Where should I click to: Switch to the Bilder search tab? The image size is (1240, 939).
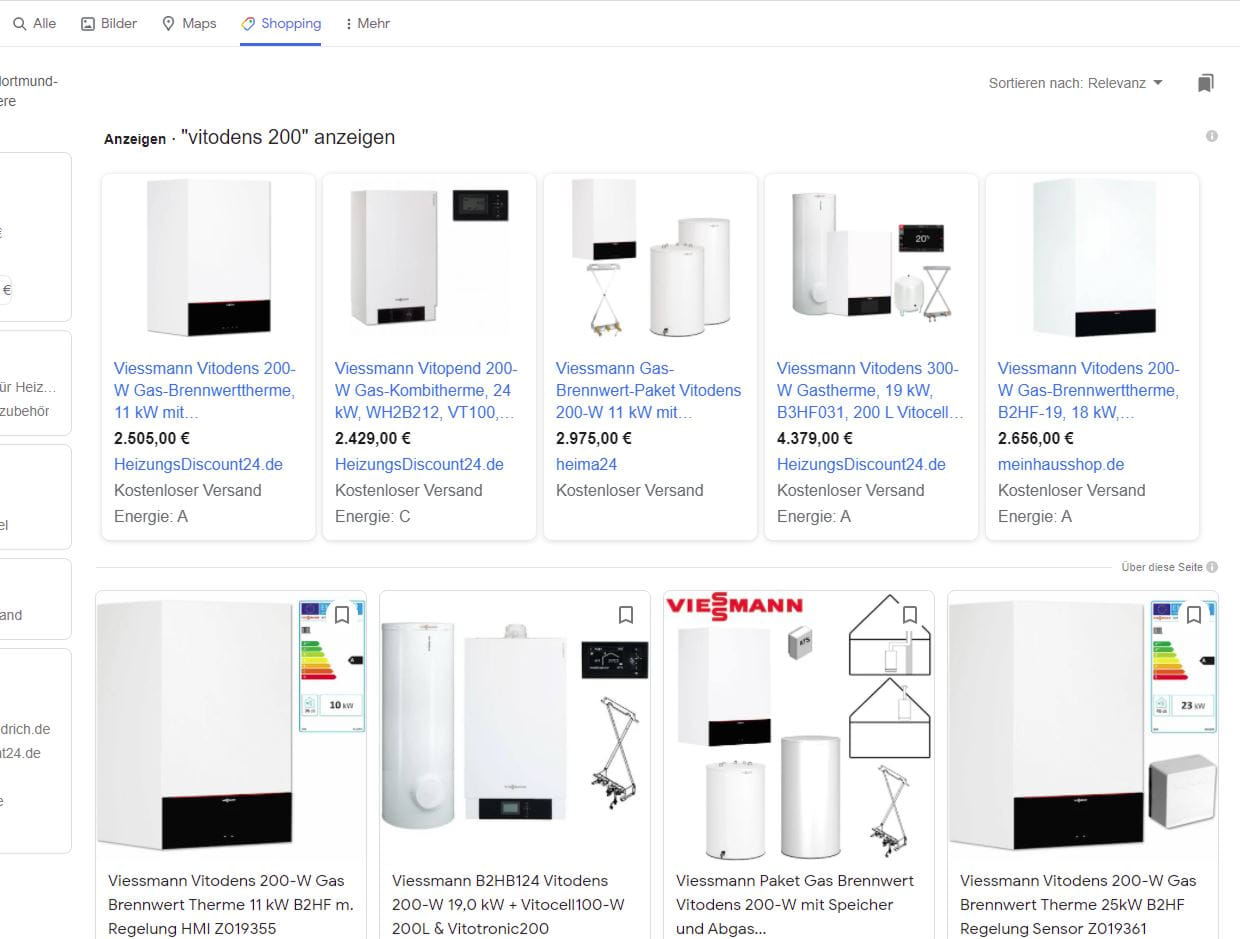click(109, 23)
